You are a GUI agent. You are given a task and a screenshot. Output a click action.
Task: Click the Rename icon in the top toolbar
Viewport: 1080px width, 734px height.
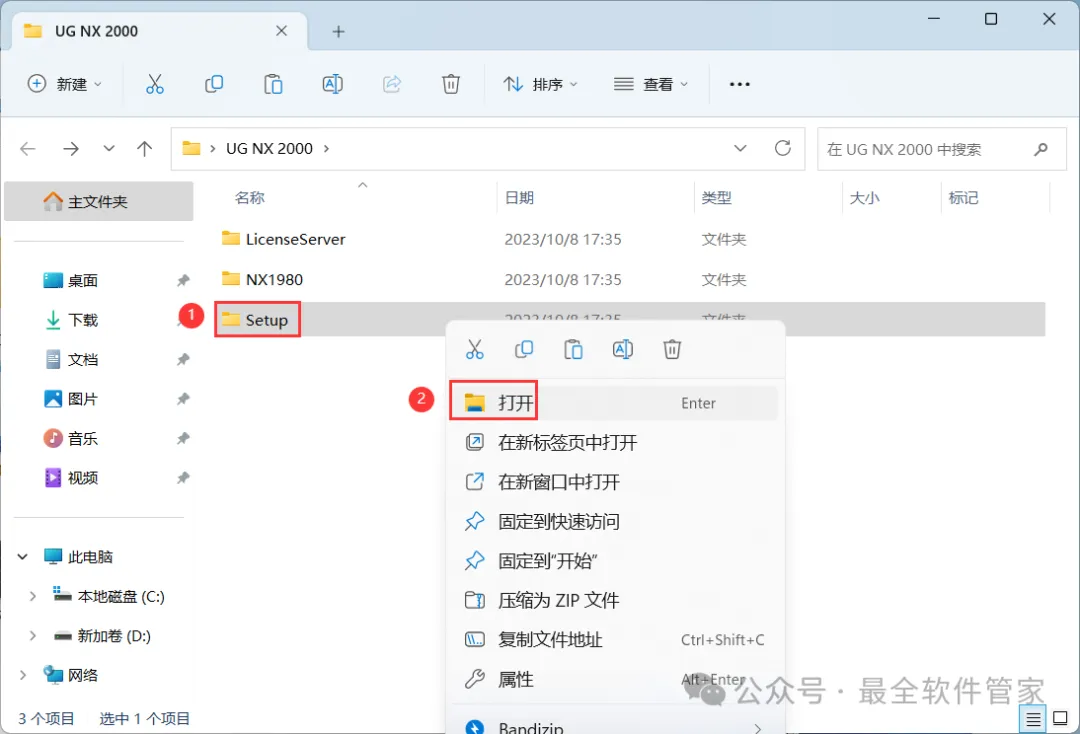333,84
